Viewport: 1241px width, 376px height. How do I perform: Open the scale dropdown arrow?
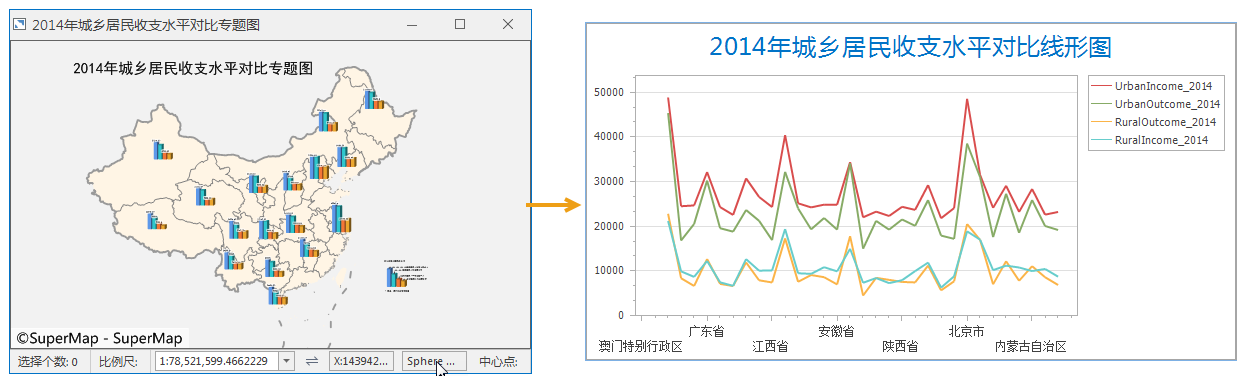point(287,361)
